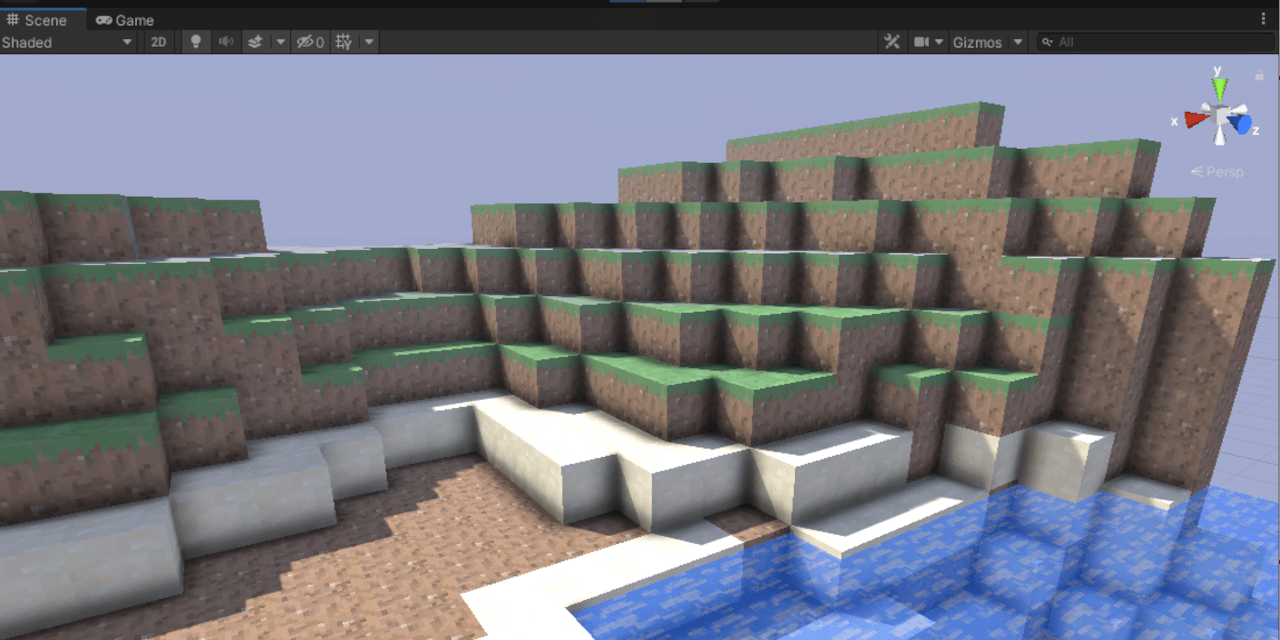Viewport: 1280px width, 640px height.
Task: Switch to the Game tab
Action: coord(125,20)
